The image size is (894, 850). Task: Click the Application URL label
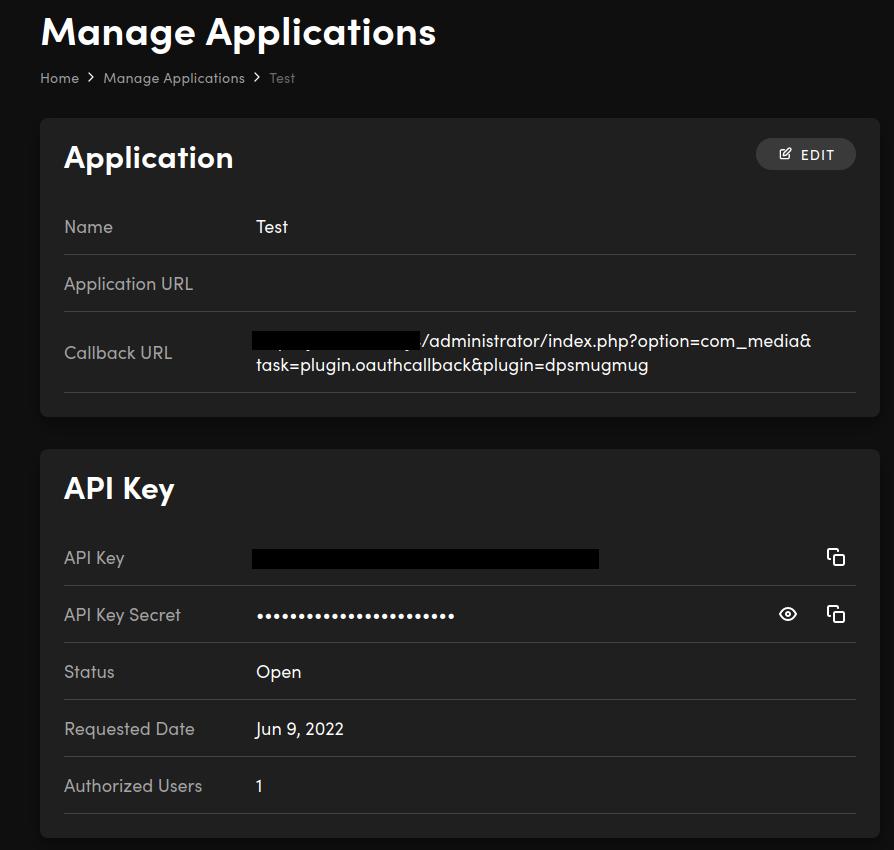128,284
